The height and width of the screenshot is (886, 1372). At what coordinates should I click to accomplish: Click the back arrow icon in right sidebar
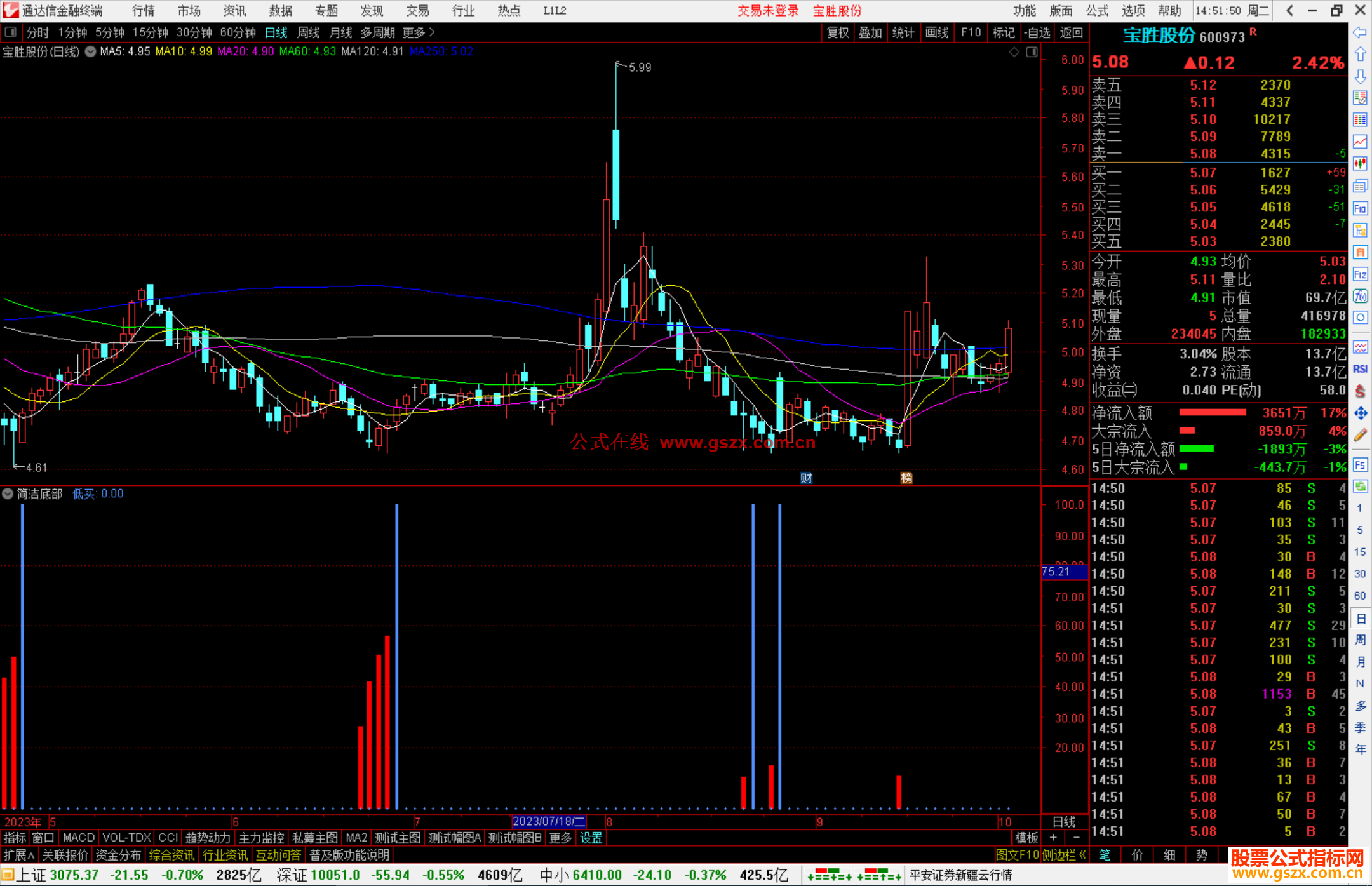[x=1360, y=32]
